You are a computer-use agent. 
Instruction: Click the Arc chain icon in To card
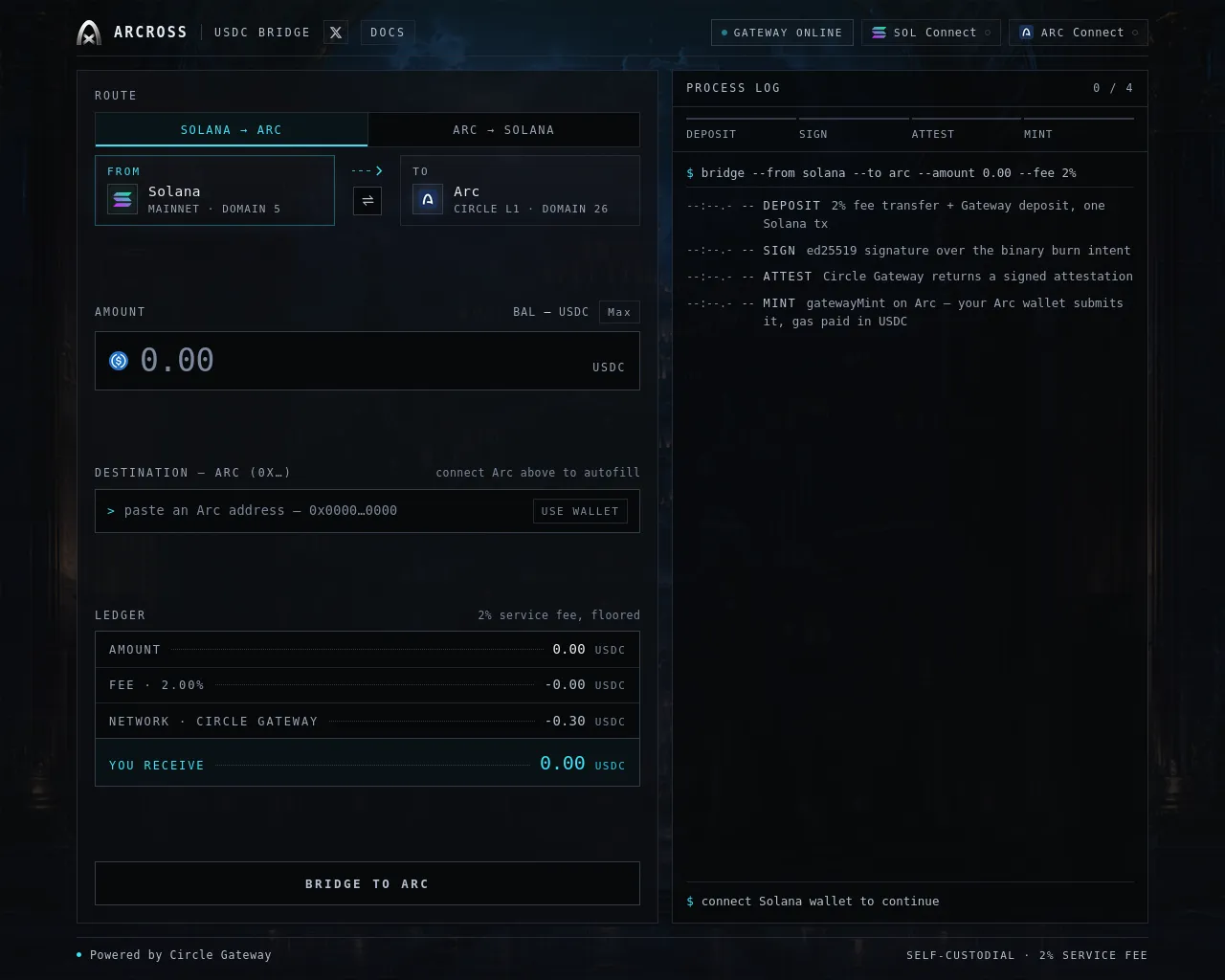pyautogui.click(x=428, y=199)
